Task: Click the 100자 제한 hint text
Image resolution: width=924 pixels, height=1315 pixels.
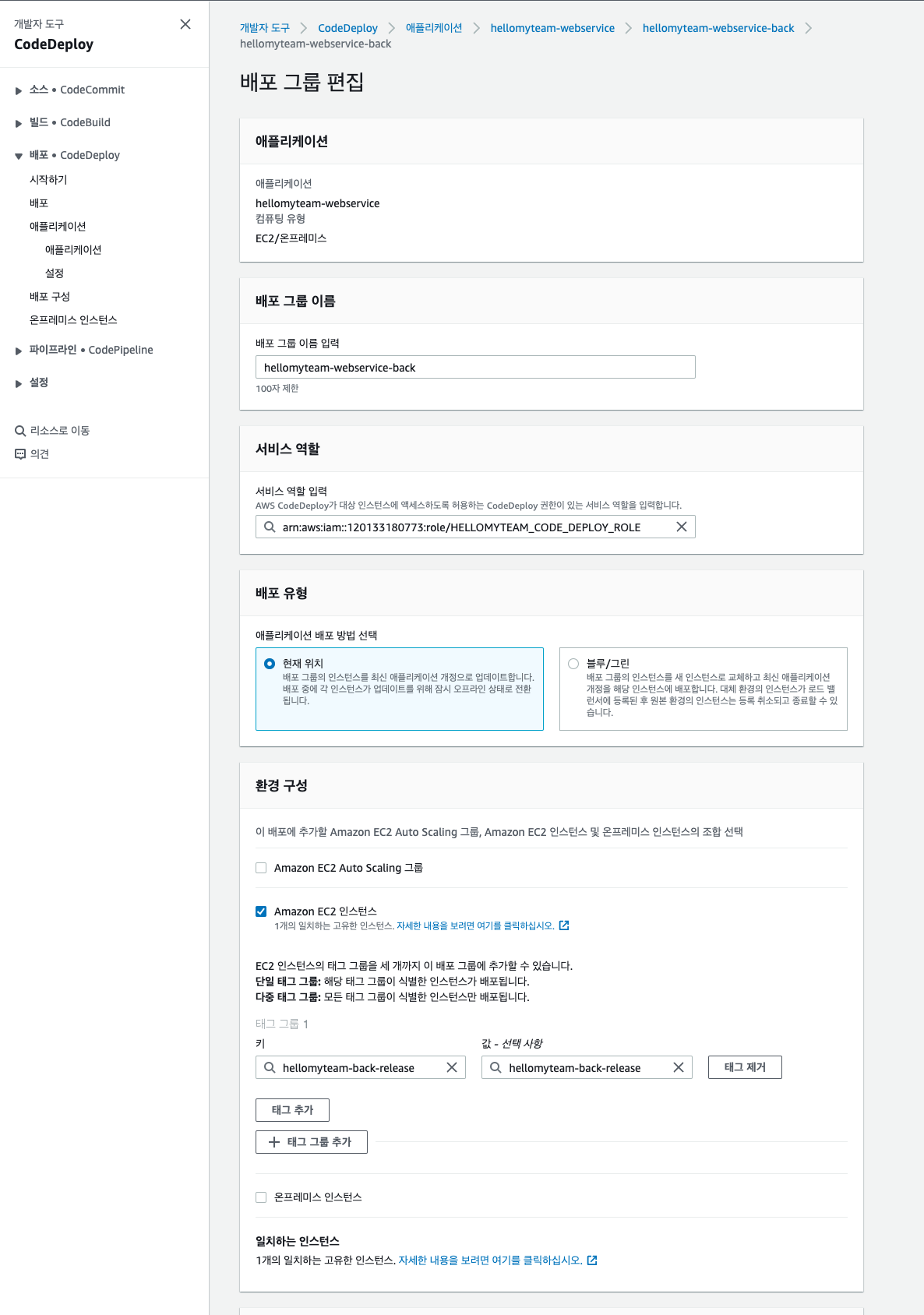Action: pos(277,388)
